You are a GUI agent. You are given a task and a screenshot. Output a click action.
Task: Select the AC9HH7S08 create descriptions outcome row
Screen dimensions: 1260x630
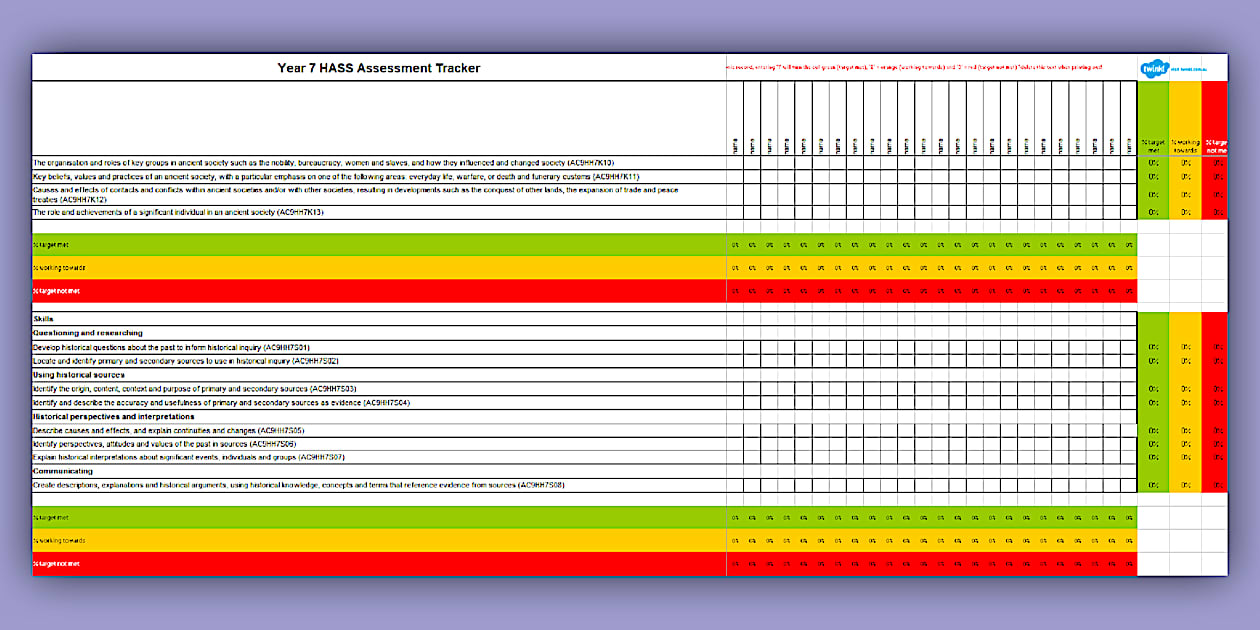[298, 485]
